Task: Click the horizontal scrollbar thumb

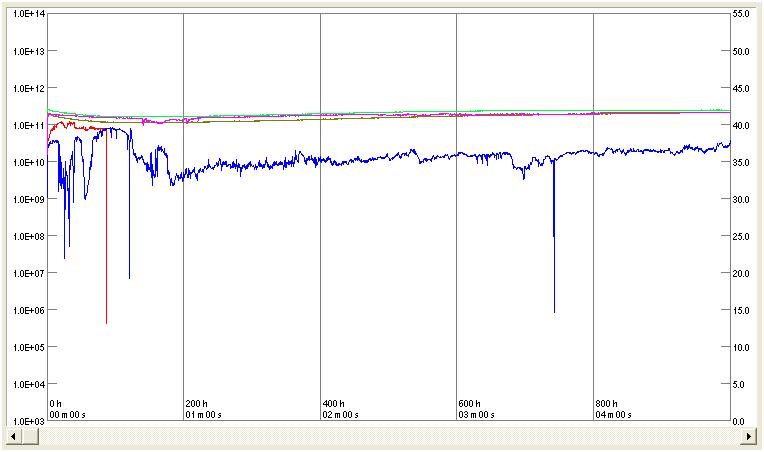Action: pos(30,436)
